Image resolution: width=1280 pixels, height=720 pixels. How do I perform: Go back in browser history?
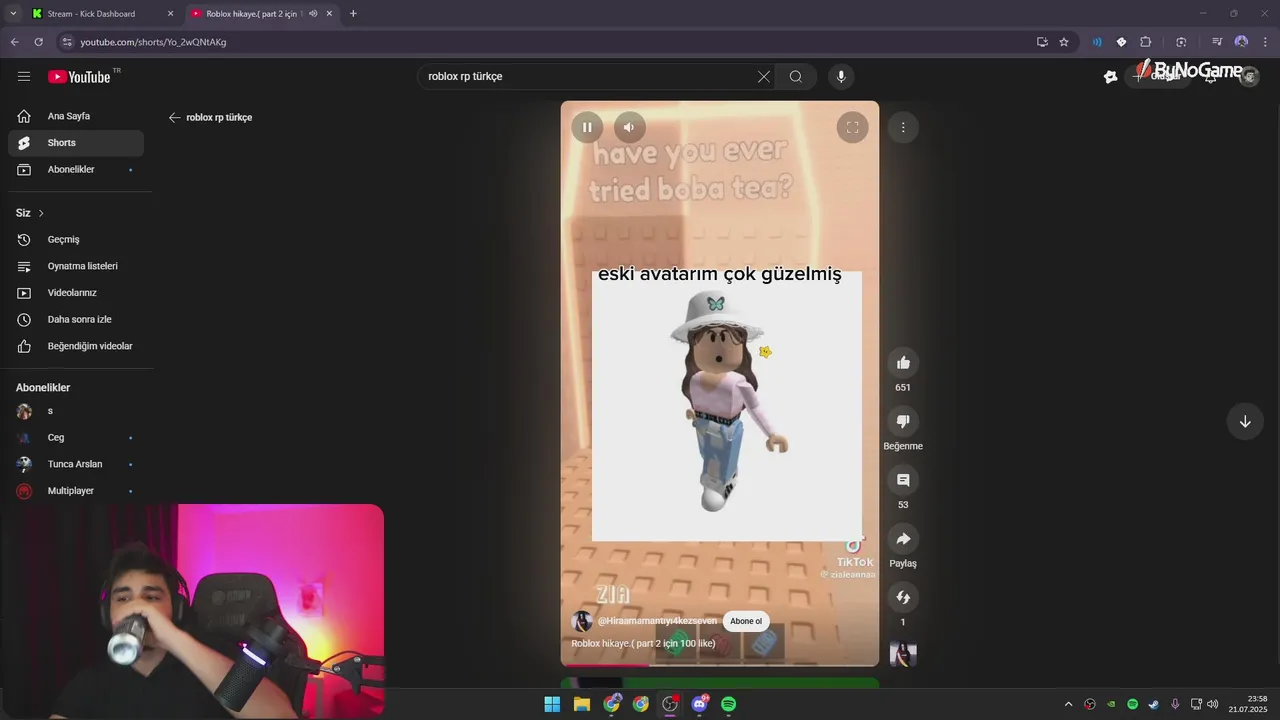click(14, 42)
